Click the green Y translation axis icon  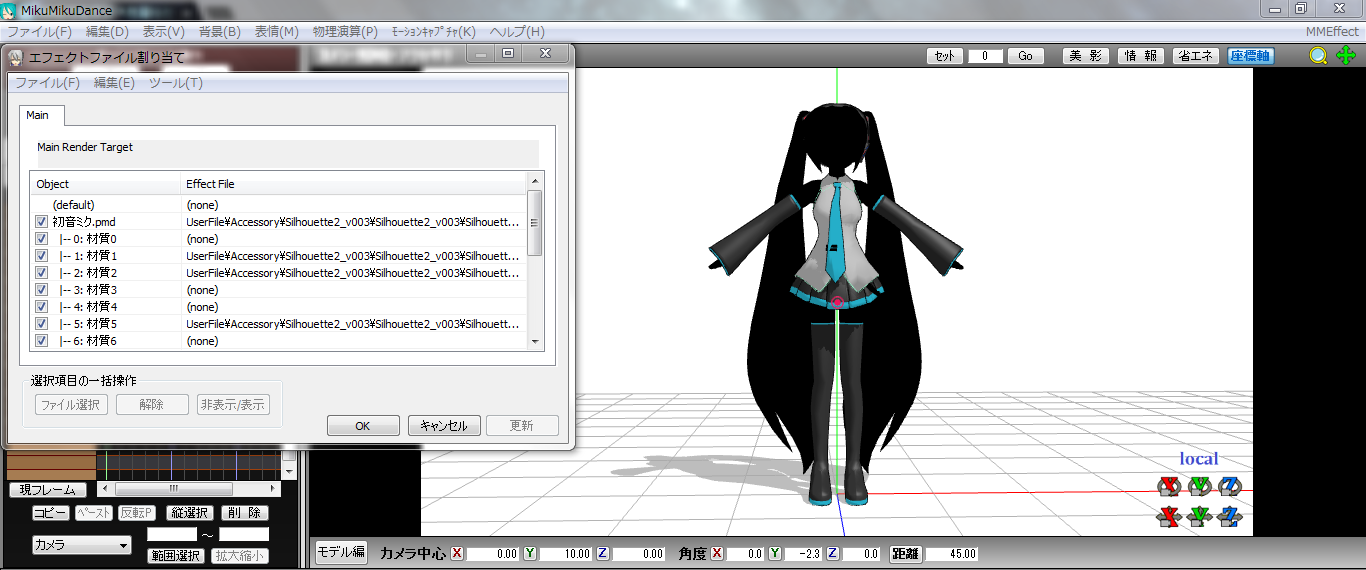click(1200, 517)
